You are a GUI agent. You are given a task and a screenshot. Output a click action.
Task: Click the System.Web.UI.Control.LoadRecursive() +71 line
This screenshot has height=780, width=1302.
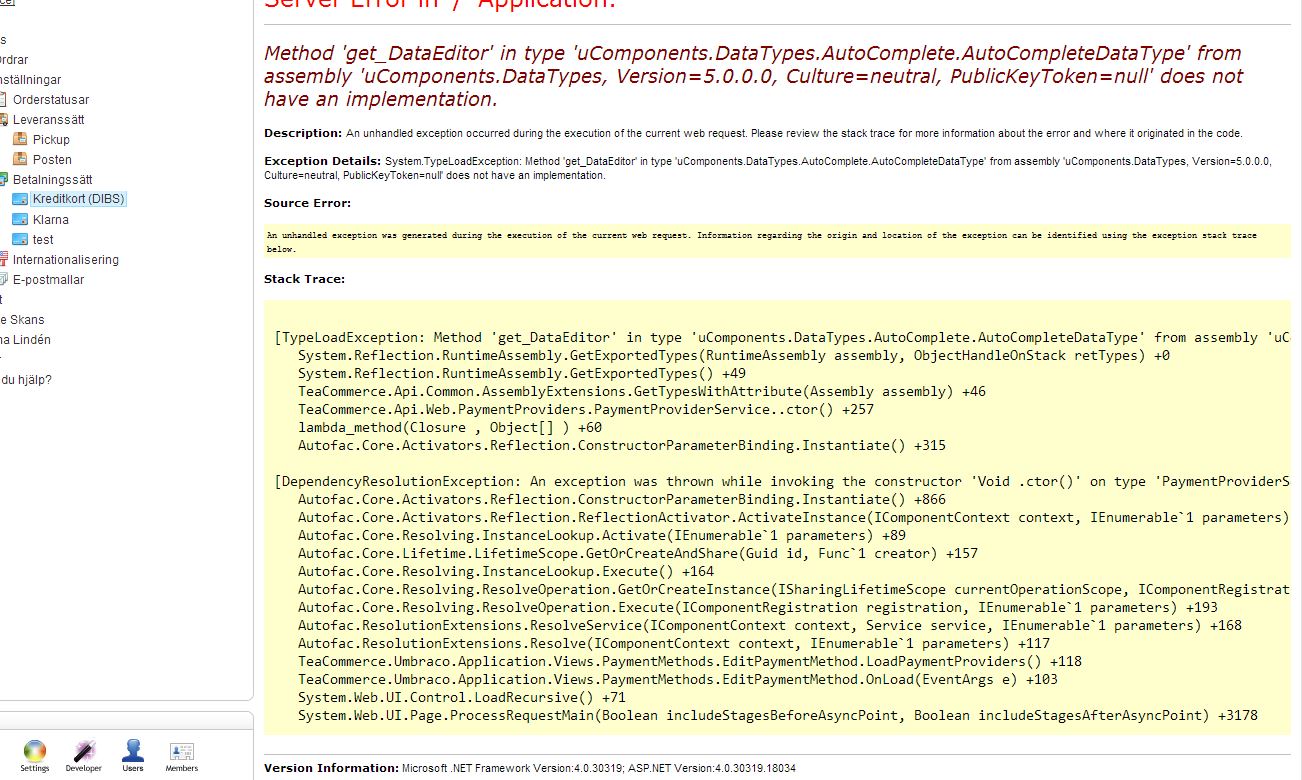[461, 697]
